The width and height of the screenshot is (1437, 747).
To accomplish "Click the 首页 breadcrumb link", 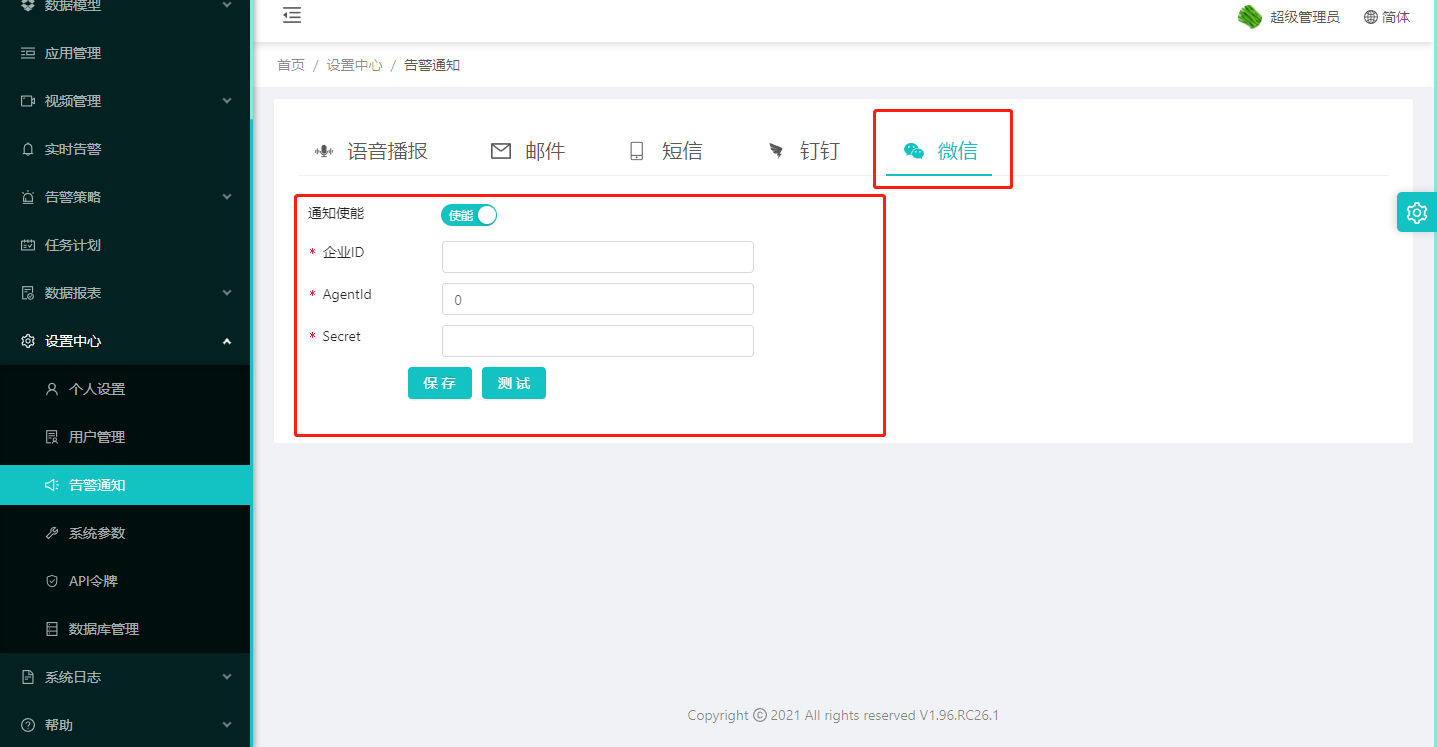I will (291, 65).
